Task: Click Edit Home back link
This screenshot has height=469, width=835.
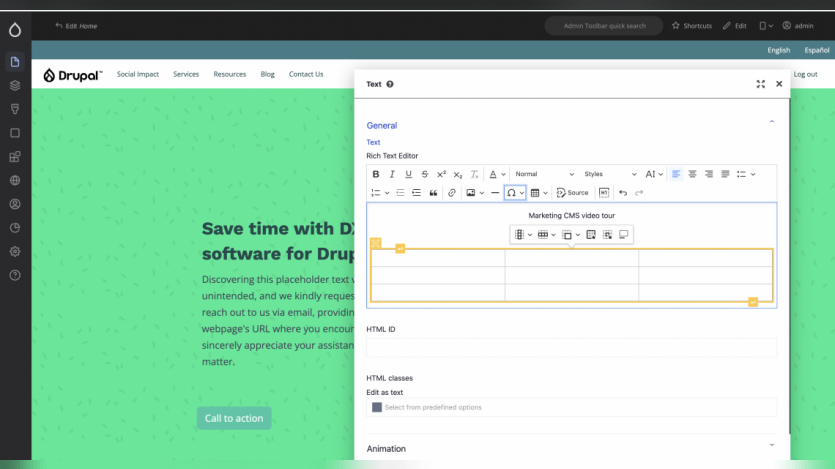Action: 76,26
